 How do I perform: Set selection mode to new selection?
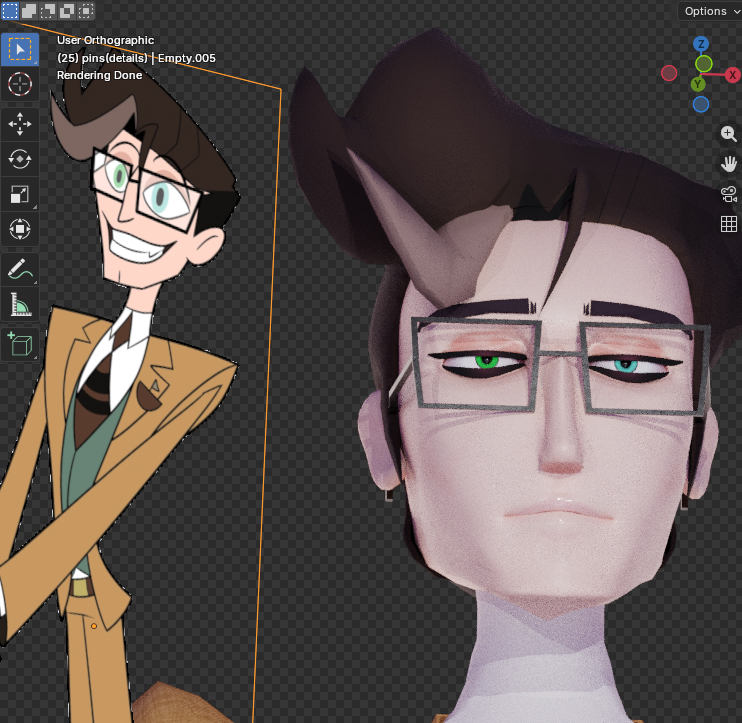point(10,10)
